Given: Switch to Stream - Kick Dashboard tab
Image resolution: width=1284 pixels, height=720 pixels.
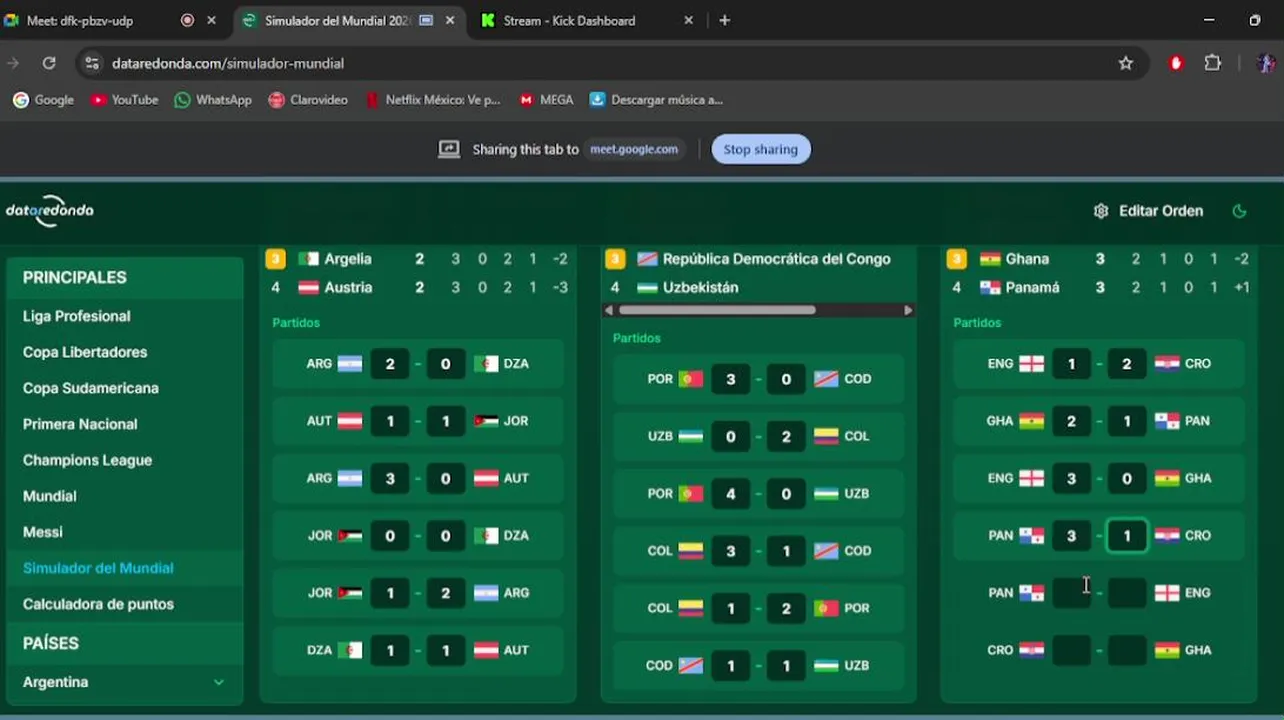Looking at the screenshot, I should tap(569, 20).
